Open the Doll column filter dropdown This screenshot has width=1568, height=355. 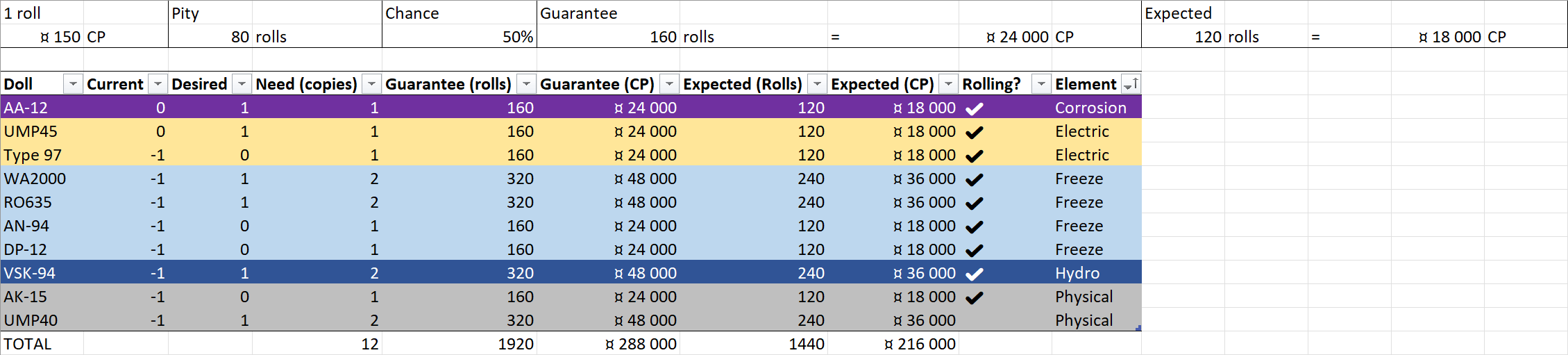point(73,84)
